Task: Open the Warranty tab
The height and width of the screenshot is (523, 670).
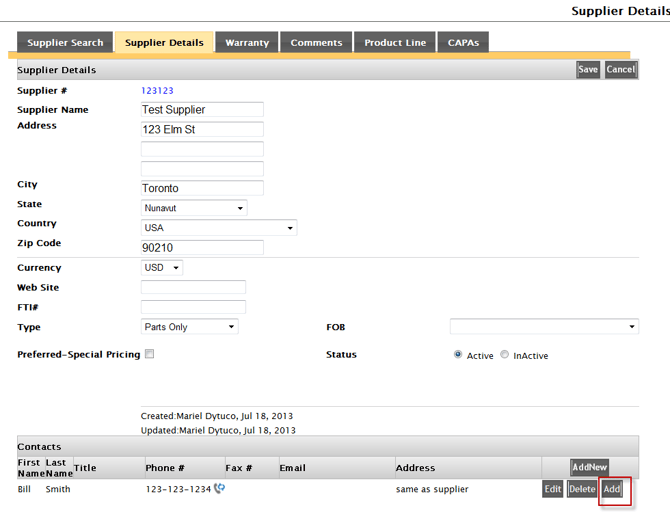Action: [x=247, y=43]
